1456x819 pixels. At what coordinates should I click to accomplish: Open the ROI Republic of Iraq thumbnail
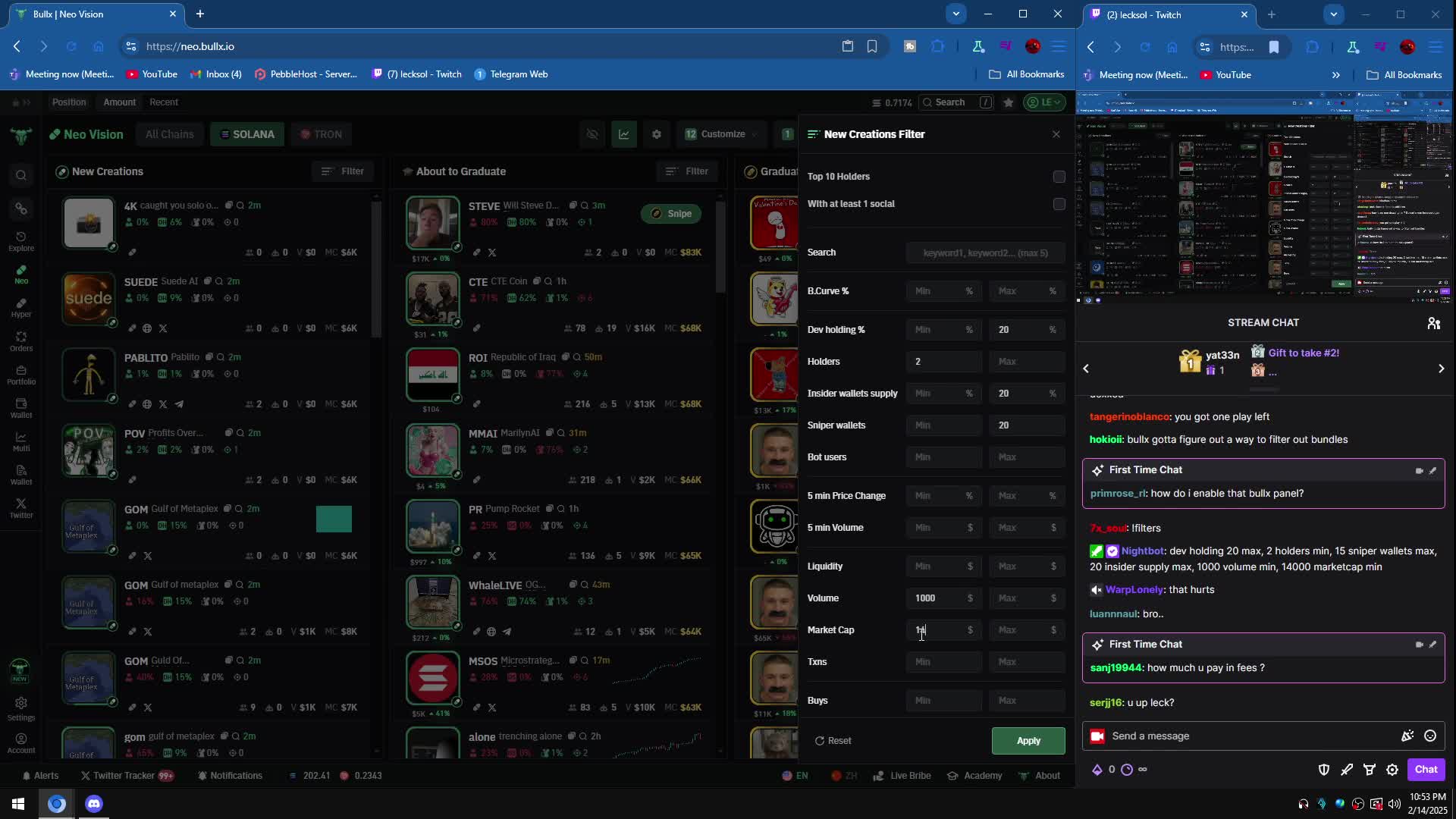(x=432, y=375)
